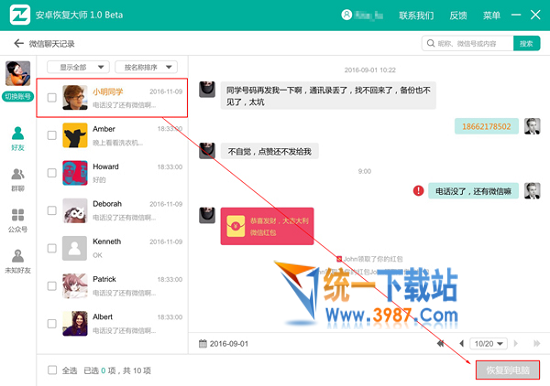Click Amber's black dog avatar
The image size is (550, 386).
[75, 135]
